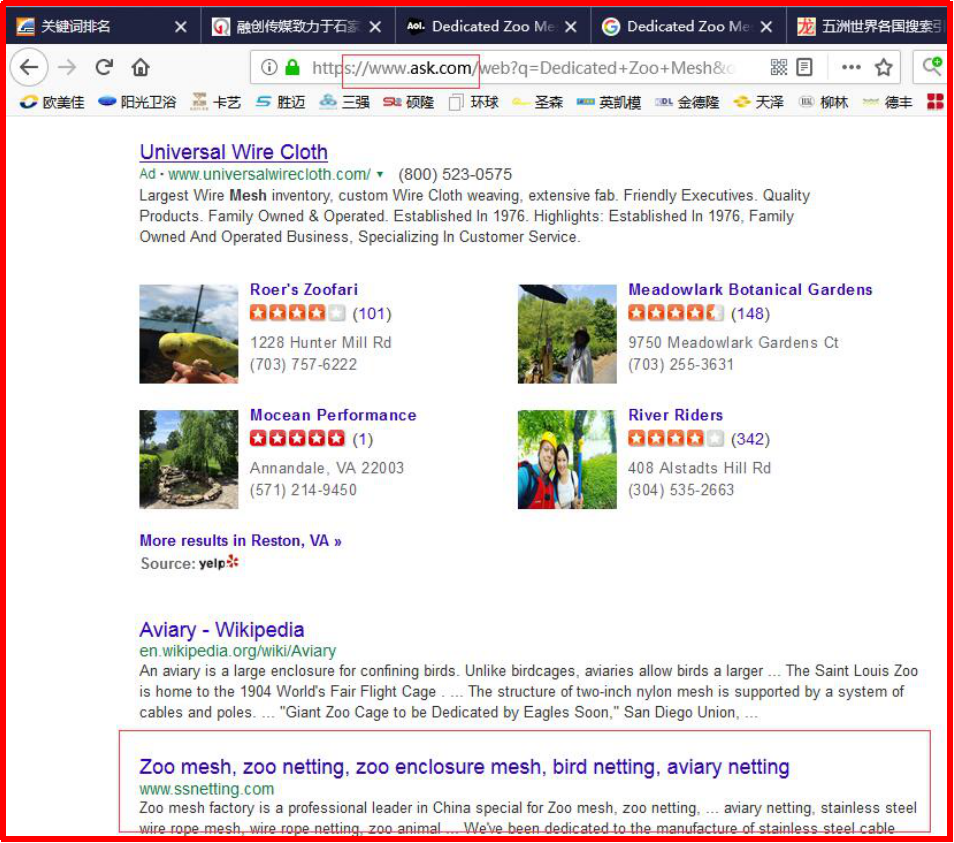Expand the Universal Wire Cloth ad dropdown arrow
The height and width of the screenshot is (843, 954).
[x=380, y=175]
